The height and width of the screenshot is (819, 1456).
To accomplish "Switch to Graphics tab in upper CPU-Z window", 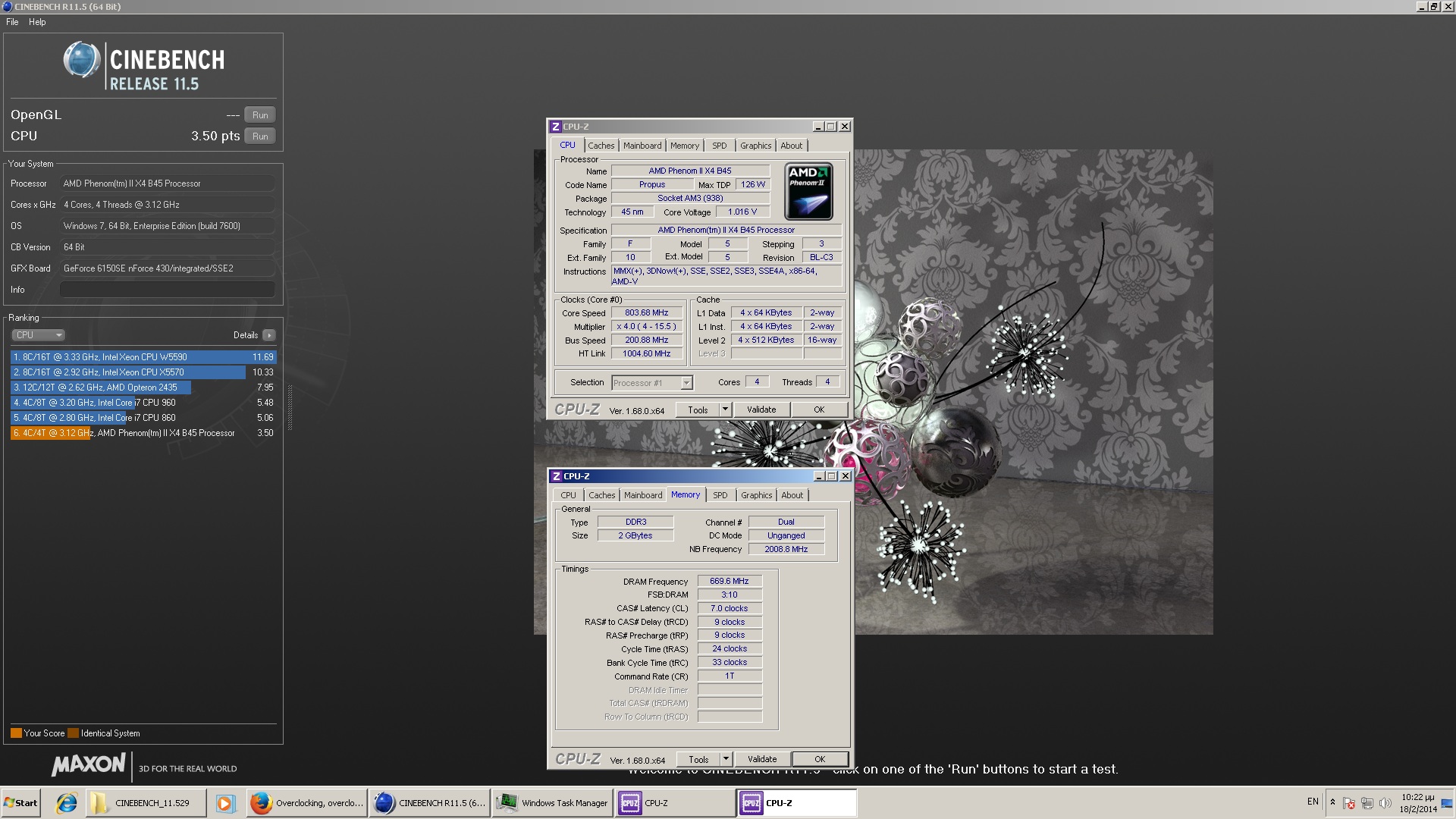I will (755, 146).
